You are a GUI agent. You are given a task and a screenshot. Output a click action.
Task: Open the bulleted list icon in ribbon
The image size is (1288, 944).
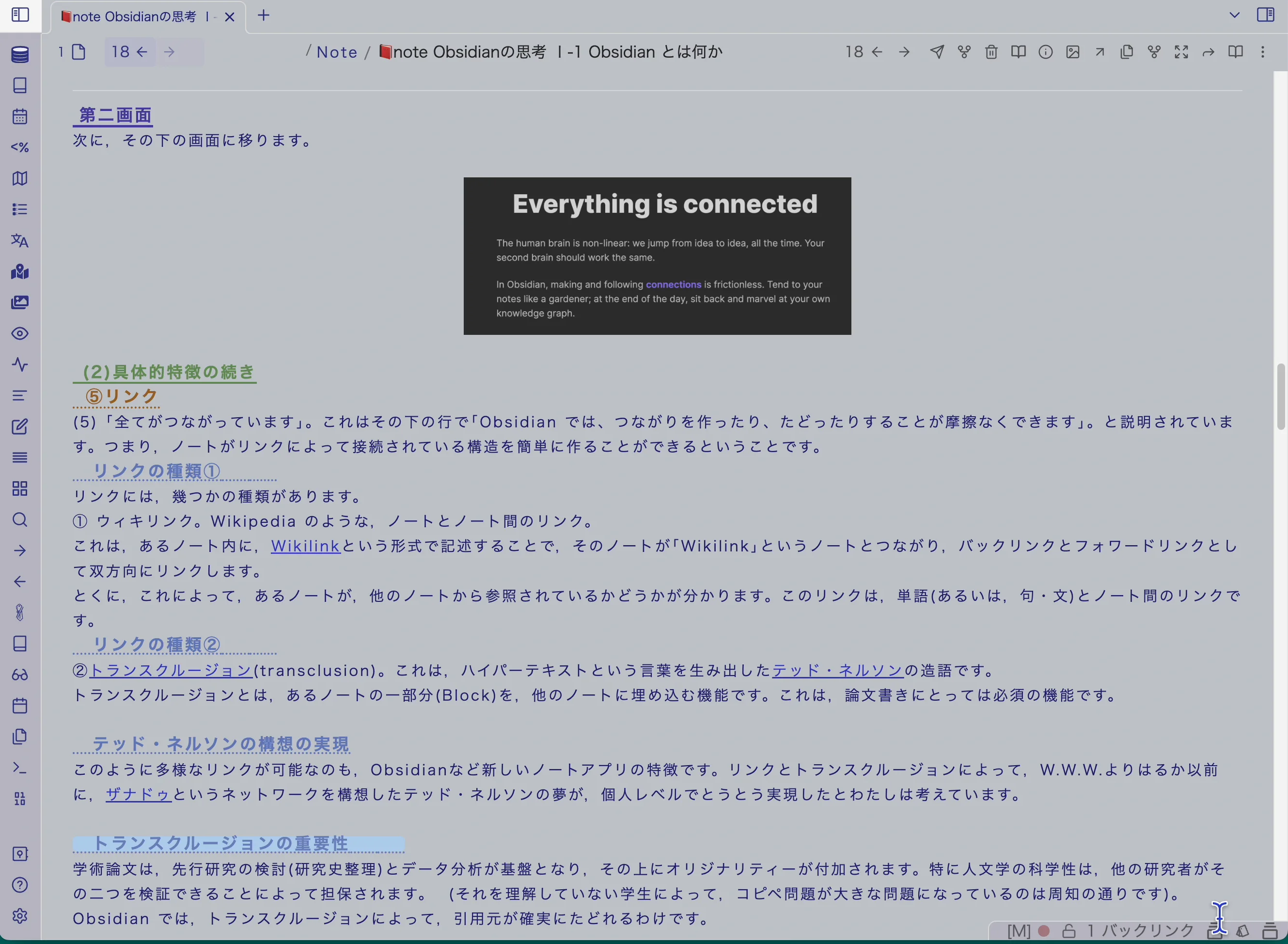[x=20, y=210]
